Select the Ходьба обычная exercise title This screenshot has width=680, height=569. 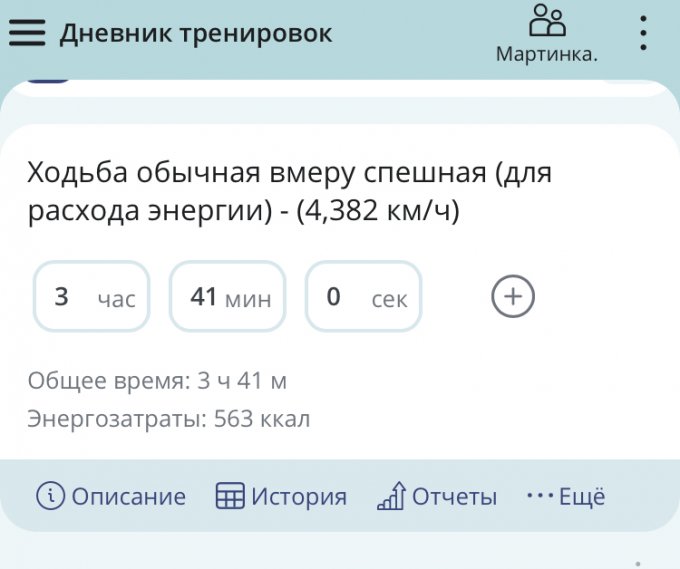click(290, 192)
